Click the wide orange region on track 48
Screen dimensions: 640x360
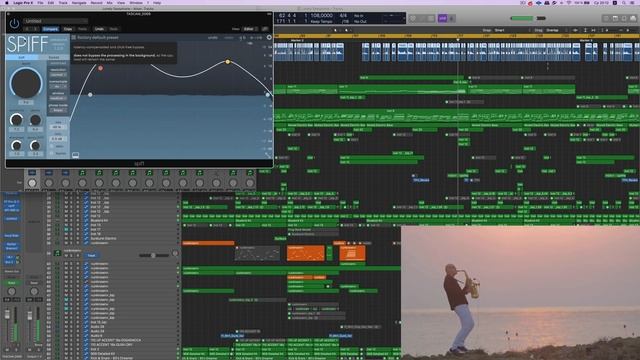pos(208,243)
